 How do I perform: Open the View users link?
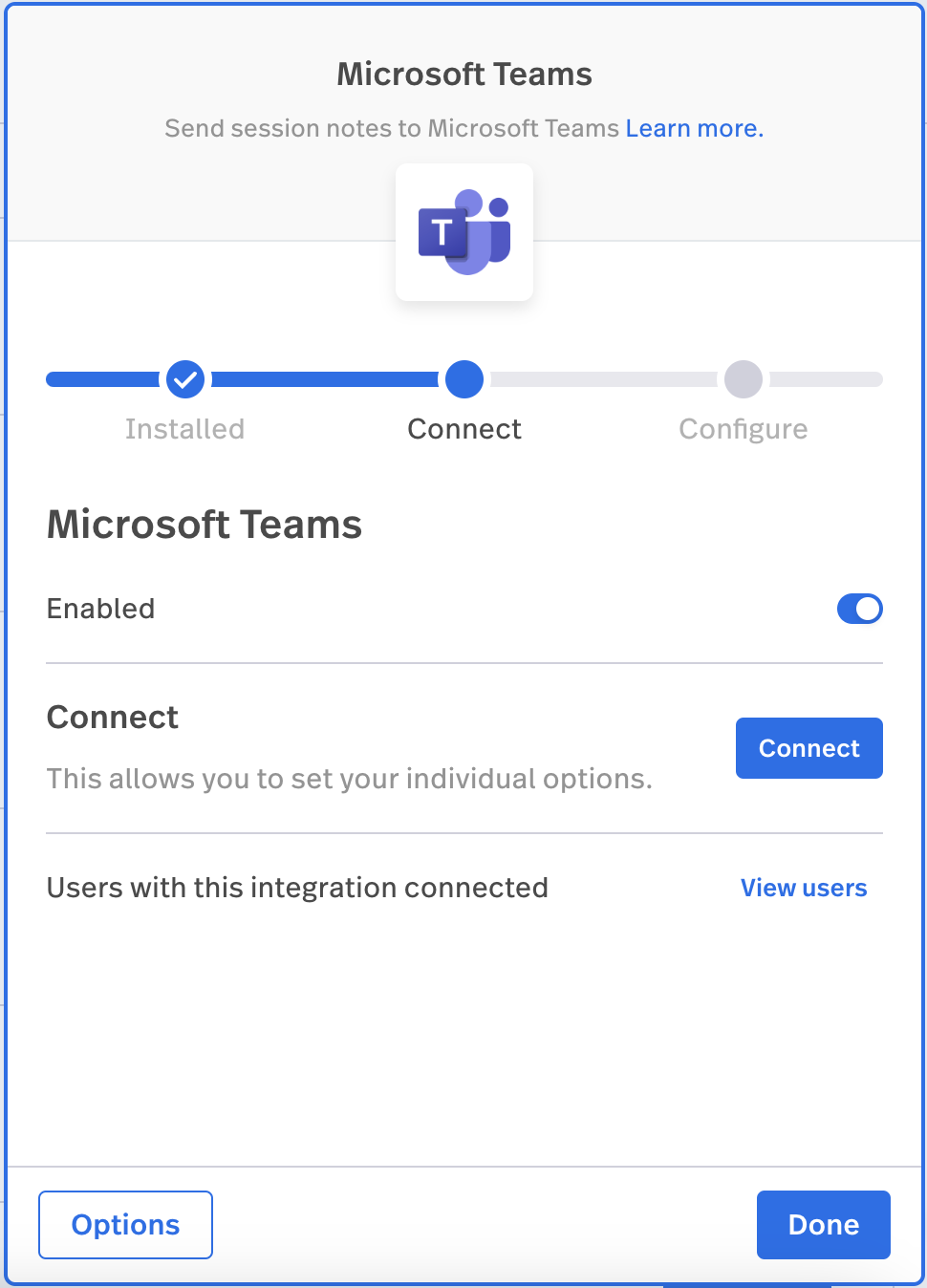click(x=805, y=888)
